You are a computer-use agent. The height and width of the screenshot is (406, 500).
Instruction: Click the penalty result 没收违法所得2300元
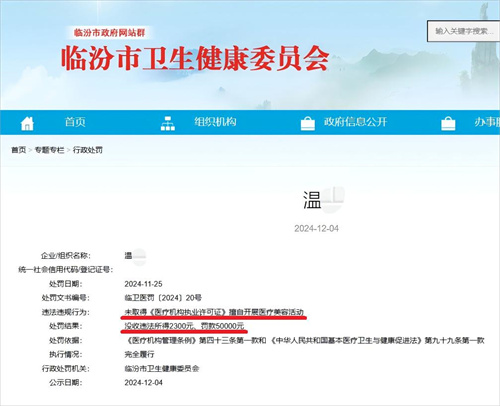click(x=159, y=326)
